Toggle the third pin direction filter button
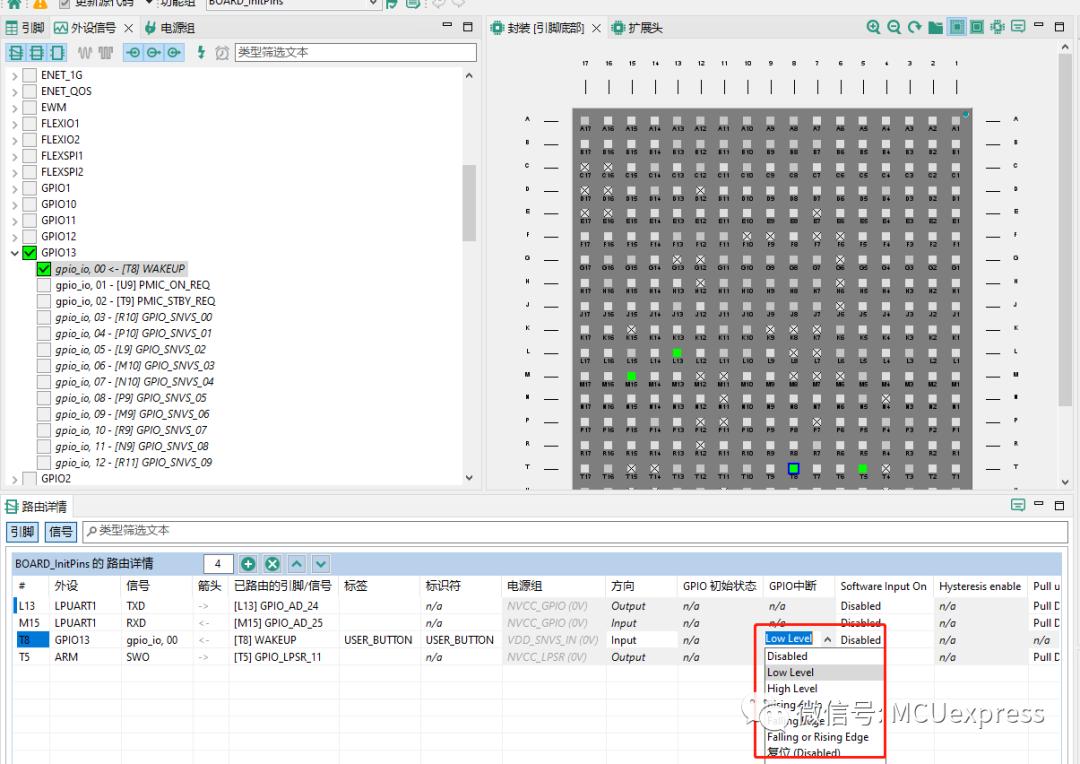 [174, 52]
